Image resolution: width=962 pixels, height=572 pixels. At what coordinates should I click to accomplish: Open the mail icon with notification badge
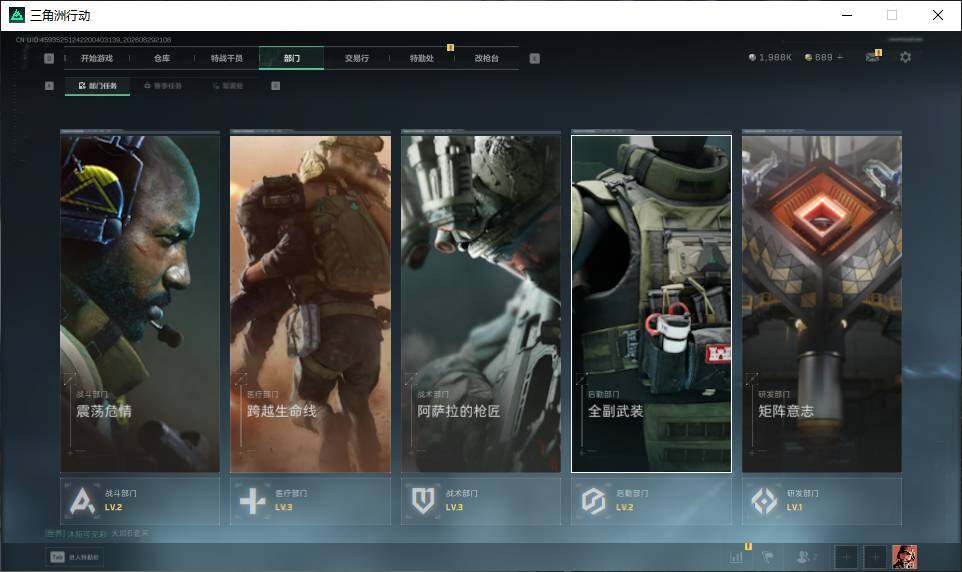click(872, 56)
